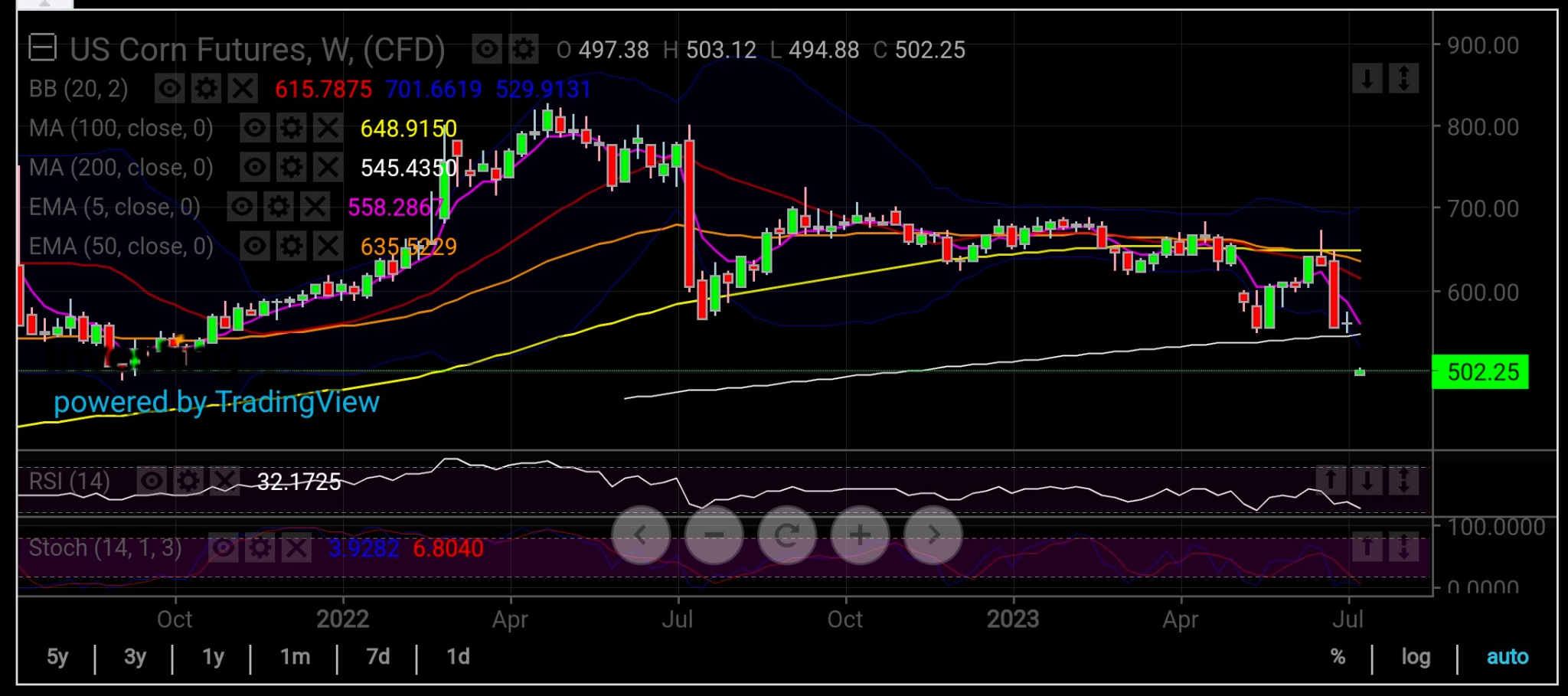Open EMA (50, close, 0) settings gear
This screenshot has height=696, width=1568.
click(x=291, y=246)
